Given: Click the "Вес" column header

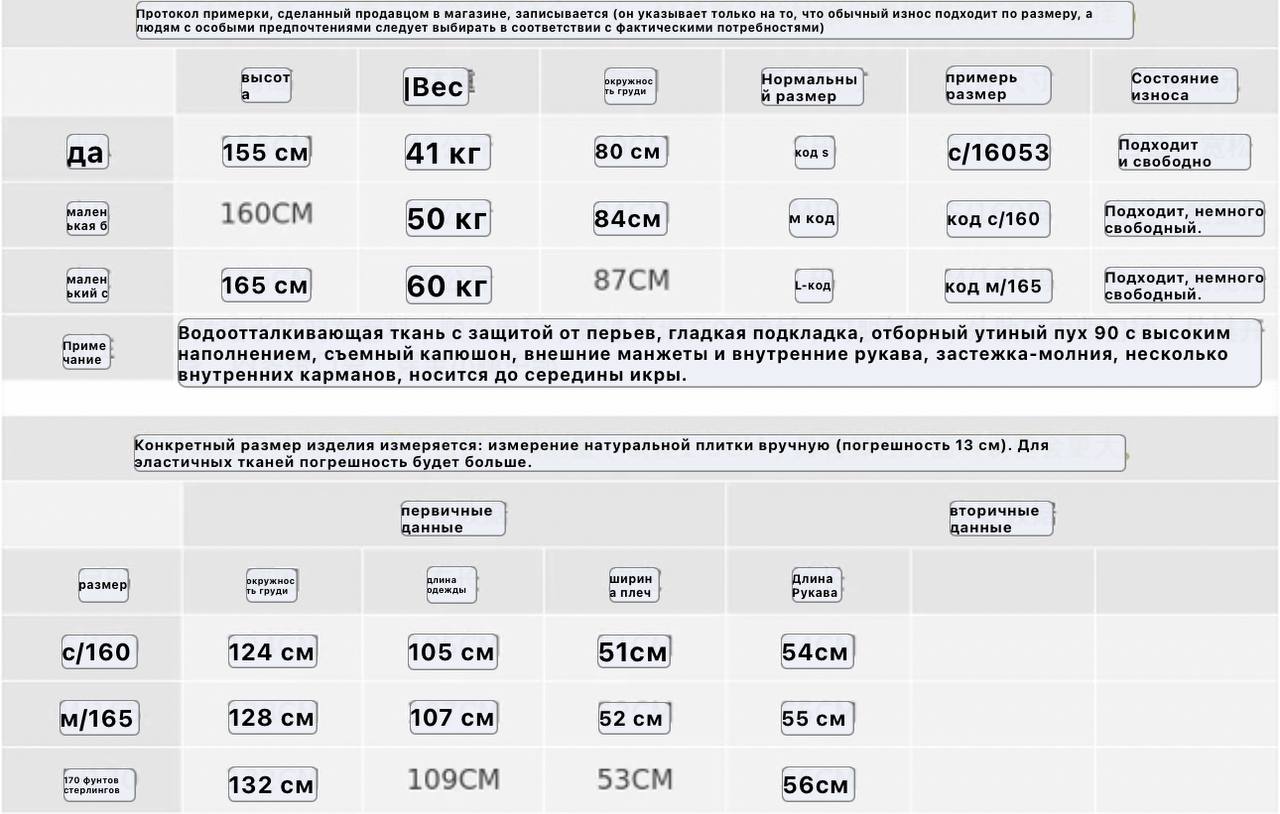Looking at the screenshot, I should point(435,87).
